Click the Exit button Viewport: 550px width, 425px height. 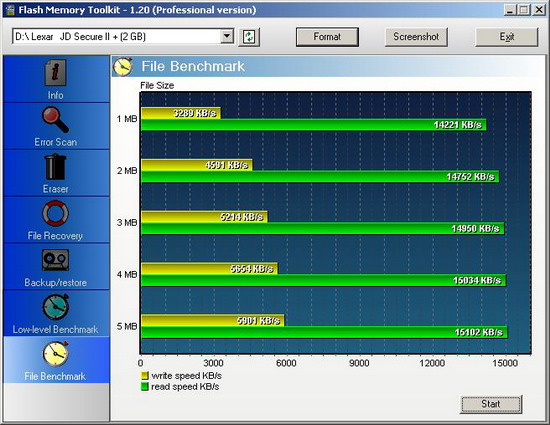pos(507,37)
